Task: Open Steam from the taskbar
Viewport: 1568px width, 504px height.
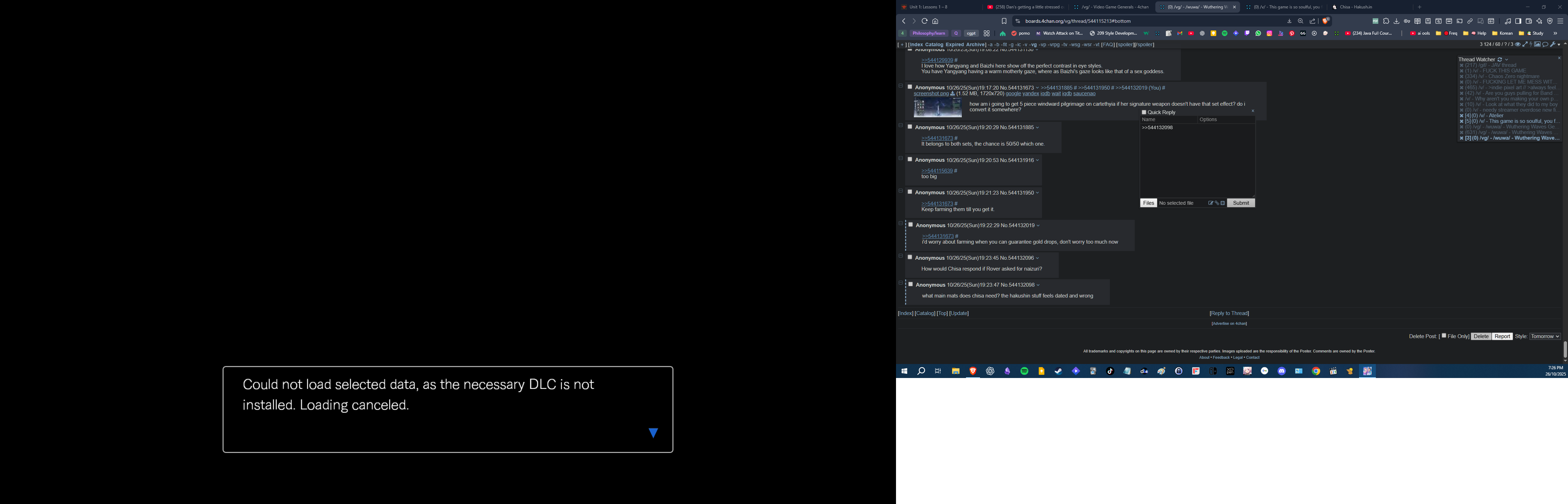Action: [1058, 371]
